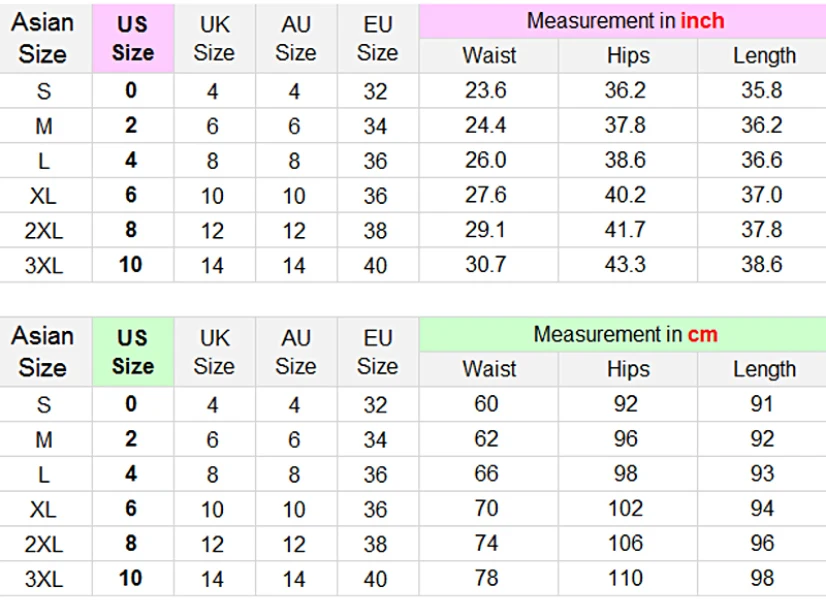Viewport: 826px width, 604px height.
Task: Click the 30.7 inch waist cell
Action: [486, 265]
